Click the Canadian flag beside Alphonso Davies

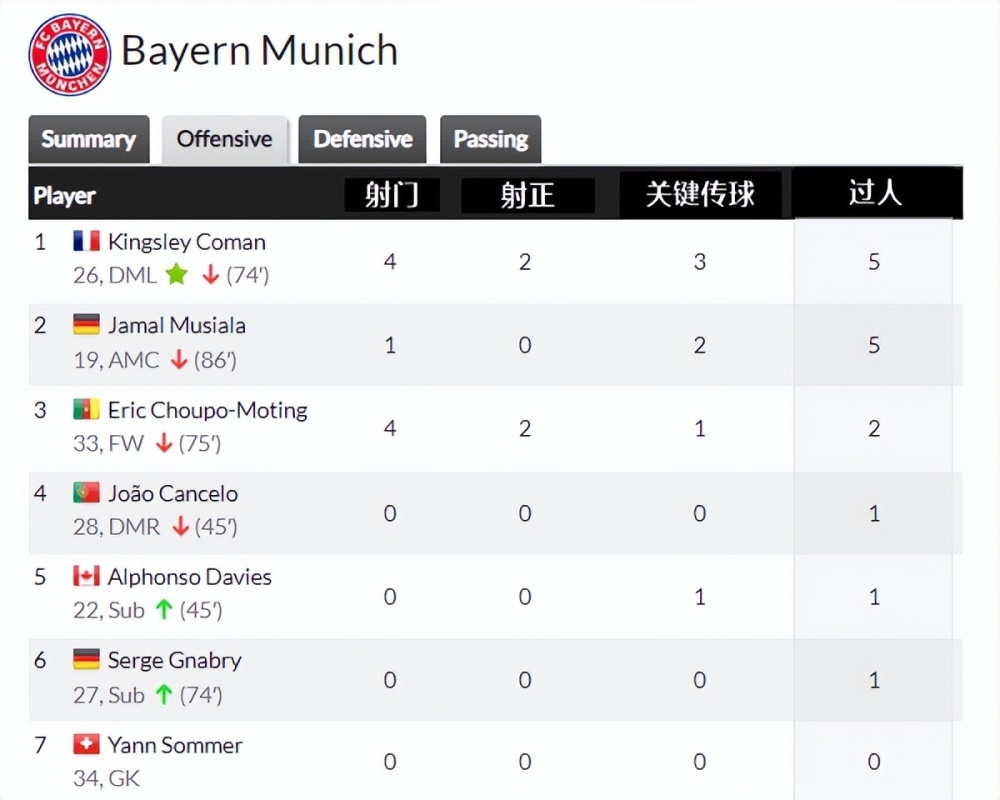86,576
